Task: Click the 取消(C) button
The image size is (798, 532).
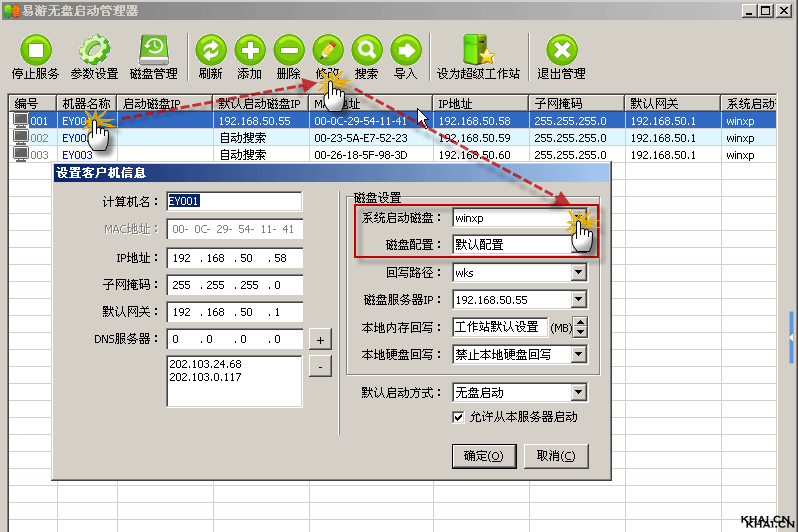Action: [555, 456]
